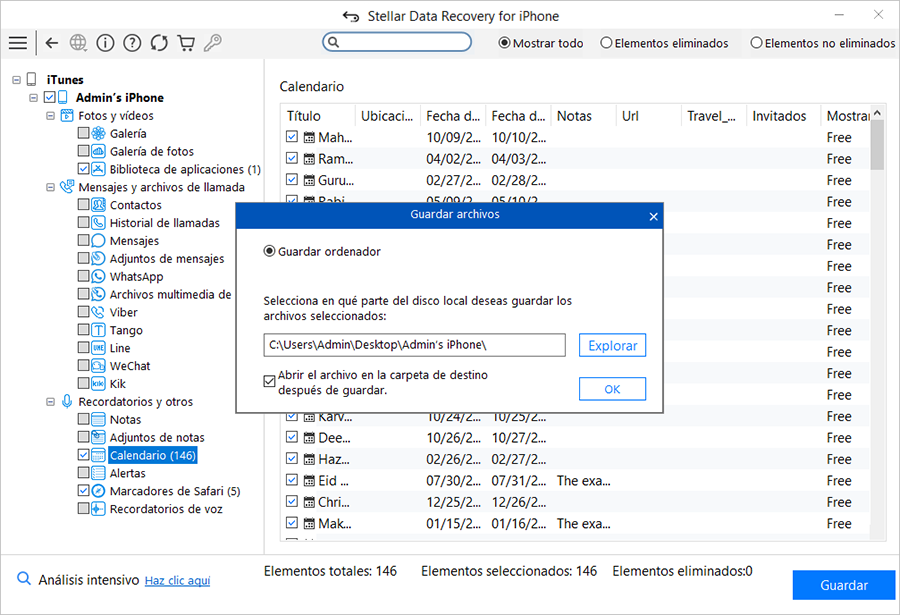
Task: Click the Contactos tree icon
Action: (99, 205)
